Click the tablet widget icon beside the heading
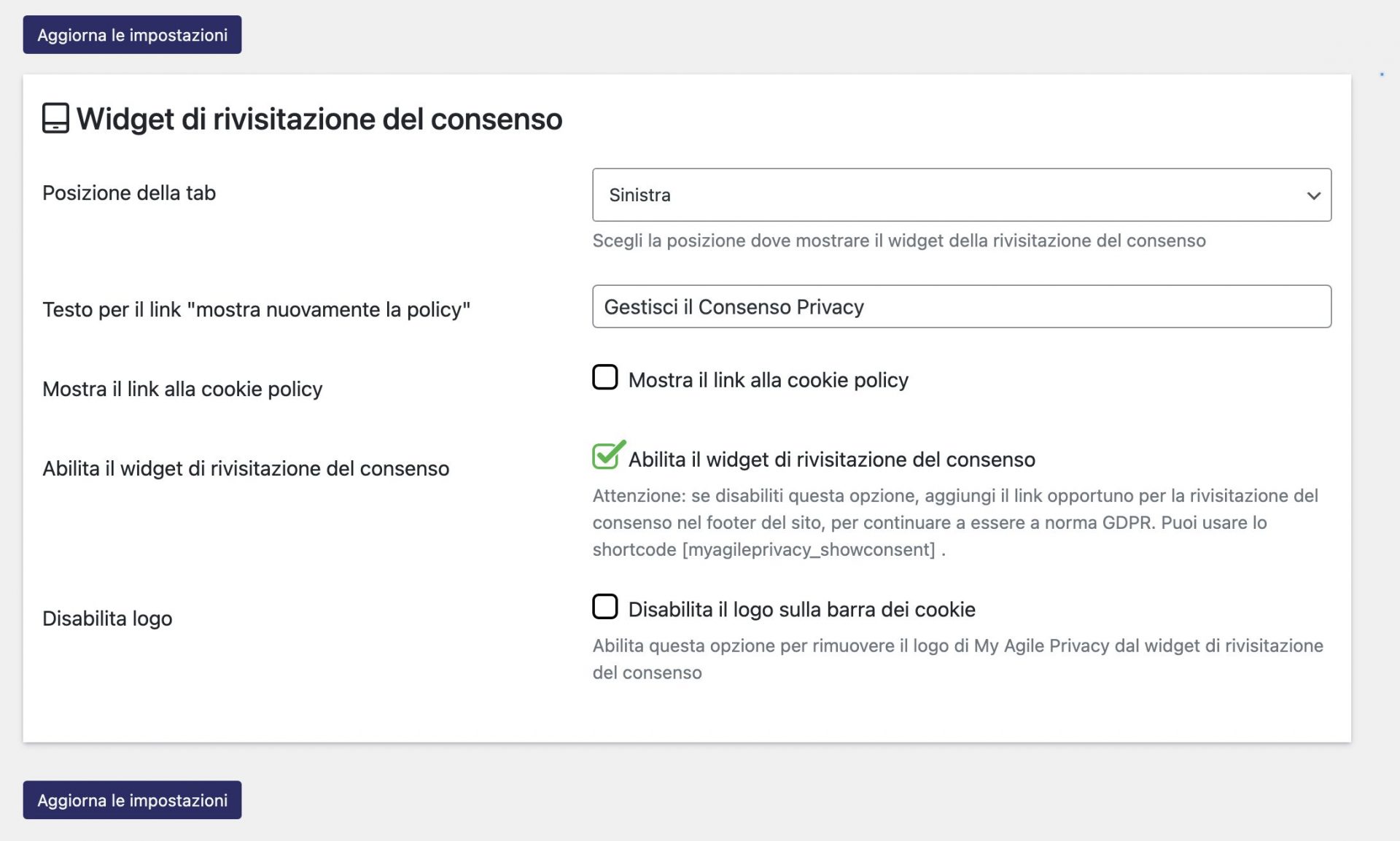This screenshot has width=1400, height=841. pyautogui.click(x=55, y=118)
